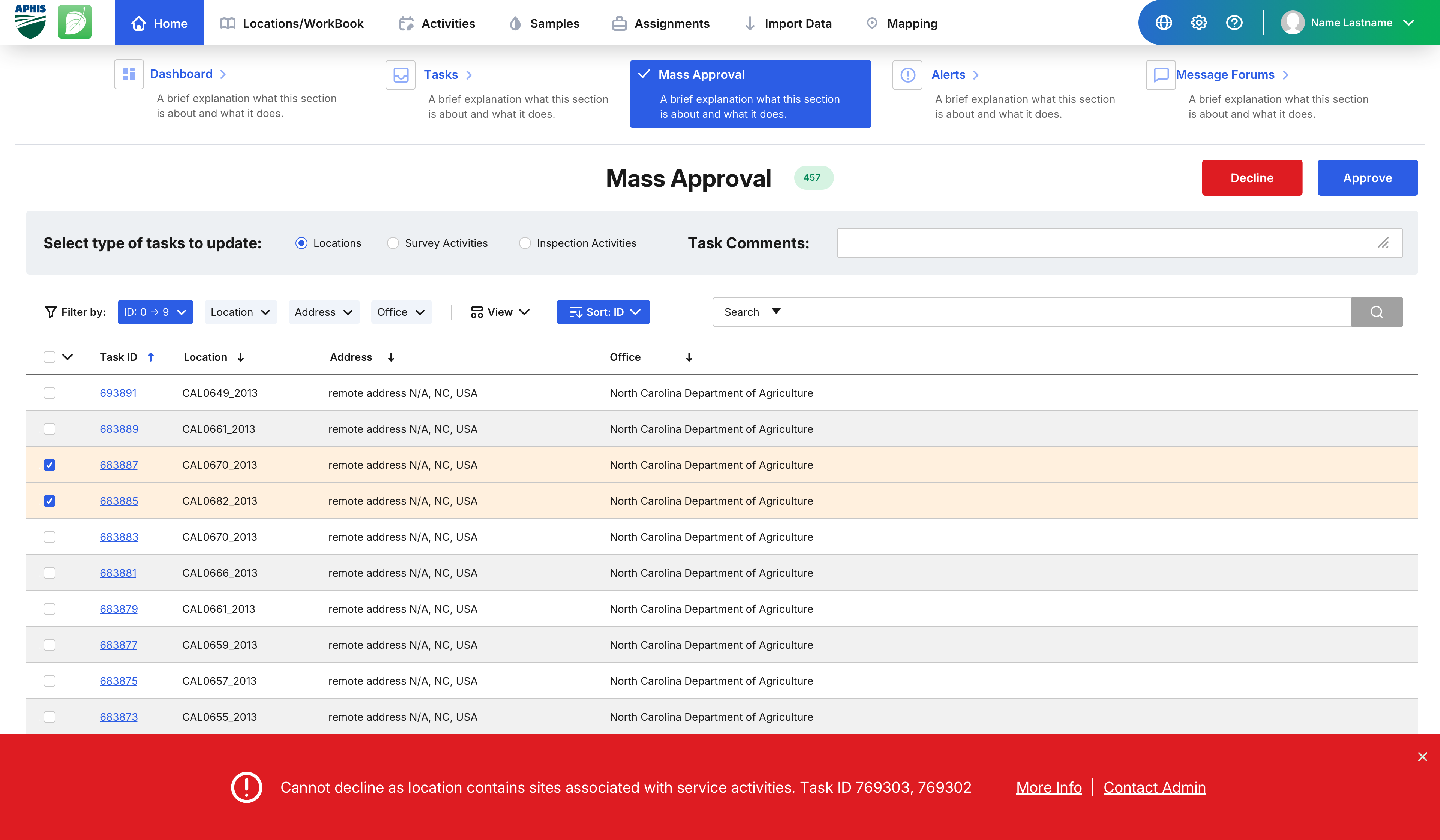Open the Sort: ID dropdown
1440x840 pixels.
click(603, 312)
